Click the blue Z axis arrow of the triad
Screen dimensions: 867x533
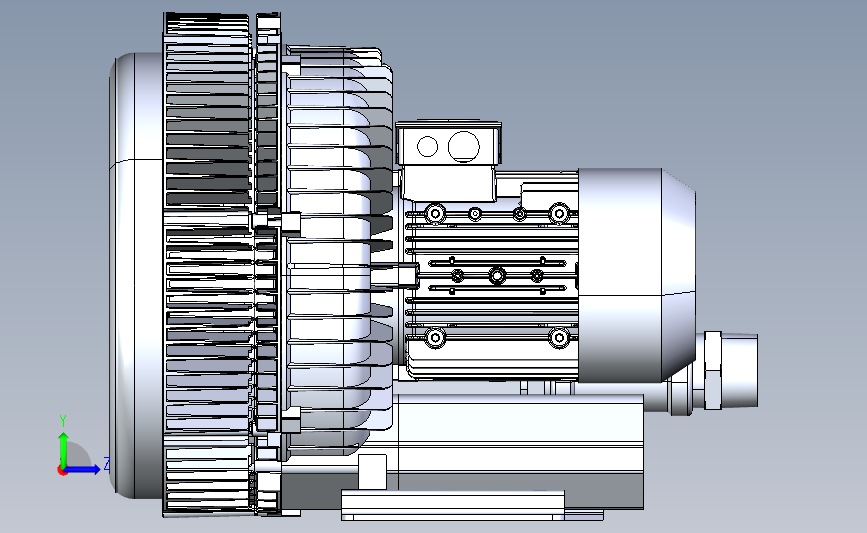pyautogui.click(x=84, y=469)
